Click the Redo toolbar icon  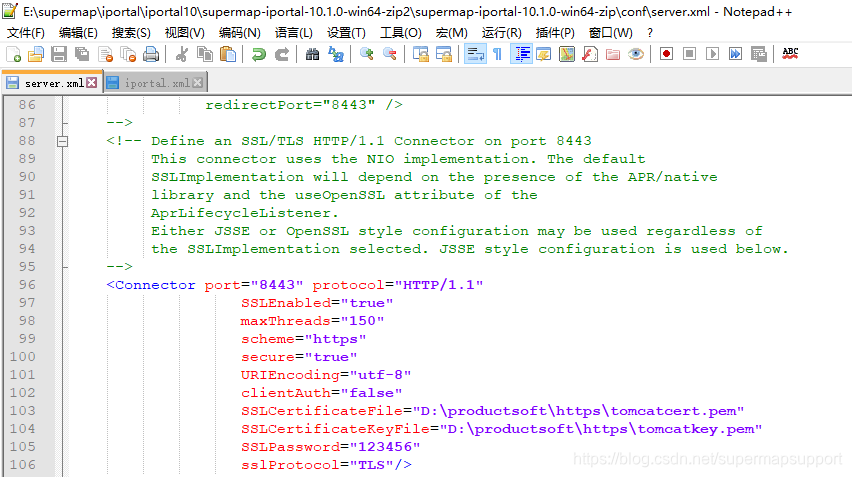click(281, 54)
